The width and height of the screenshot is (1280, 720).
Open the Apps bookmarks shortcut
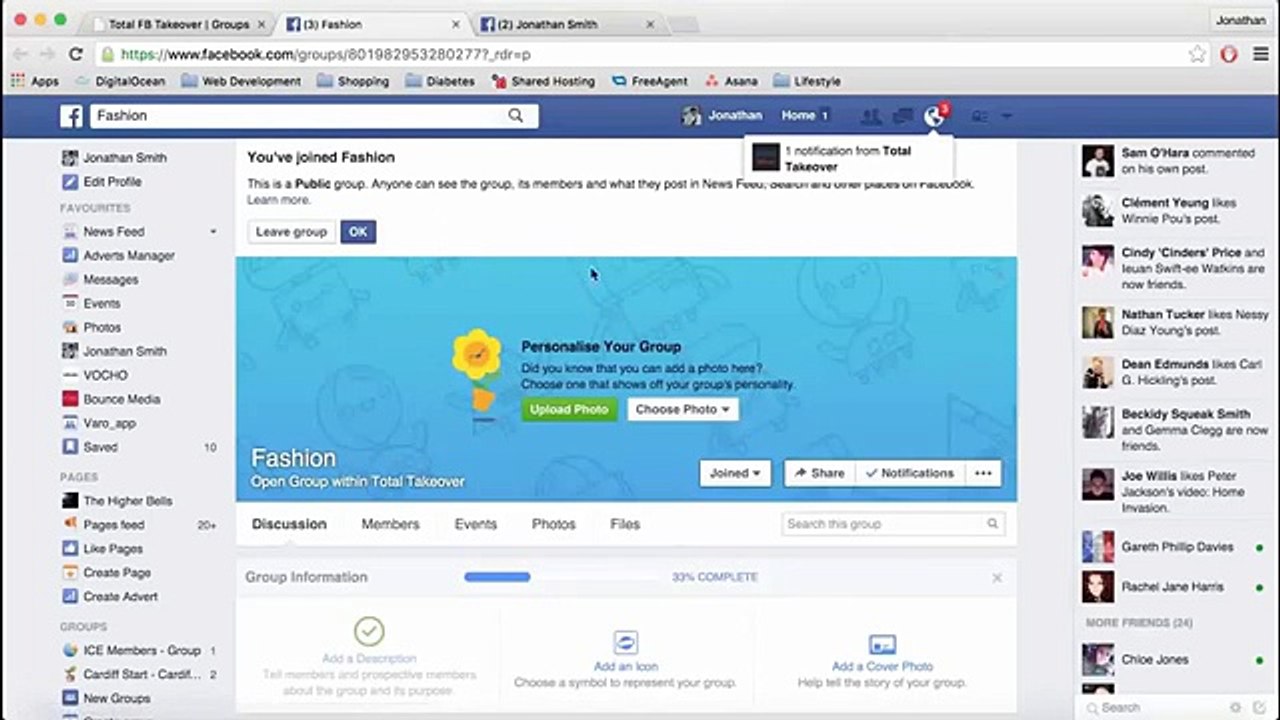click(x=35, y=81)
